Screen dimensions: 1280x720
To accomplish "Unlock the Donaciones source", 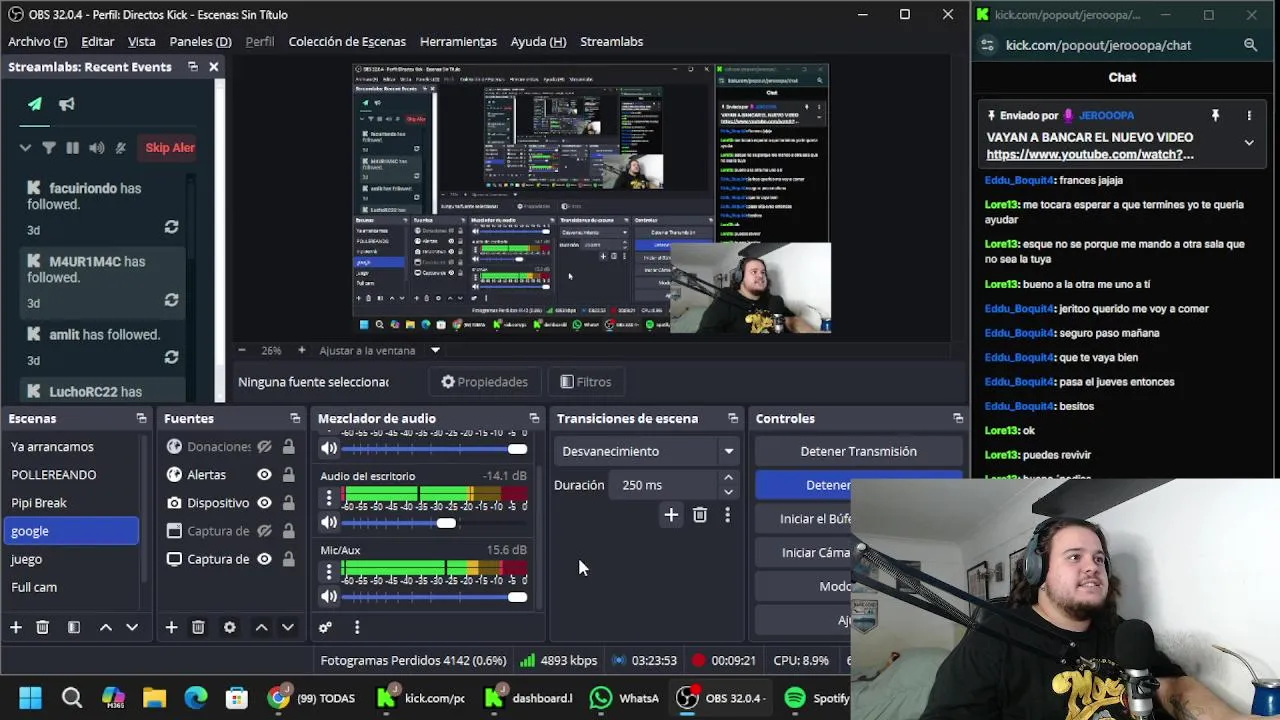I will (x=288, y=447).
